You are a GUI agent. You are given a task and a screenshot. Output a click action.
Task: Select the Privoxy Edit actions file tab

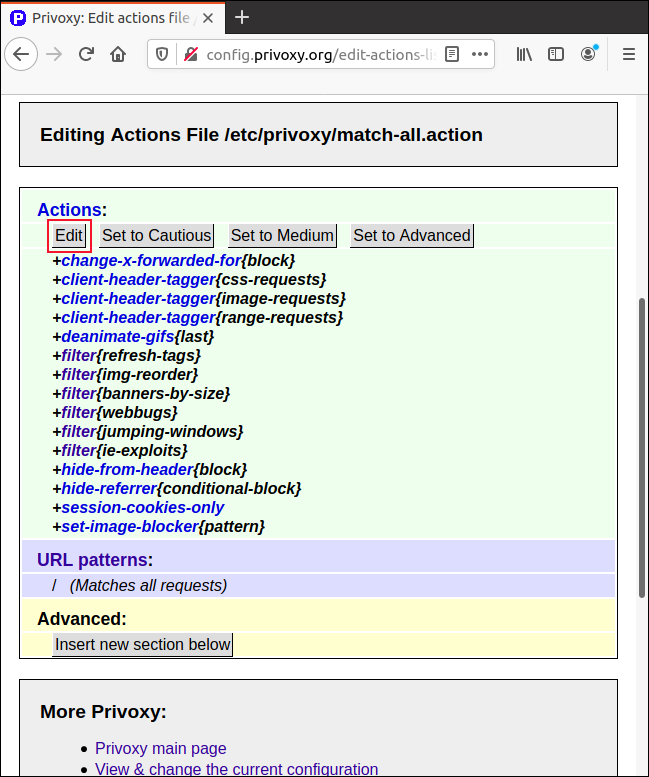point(110,18)
